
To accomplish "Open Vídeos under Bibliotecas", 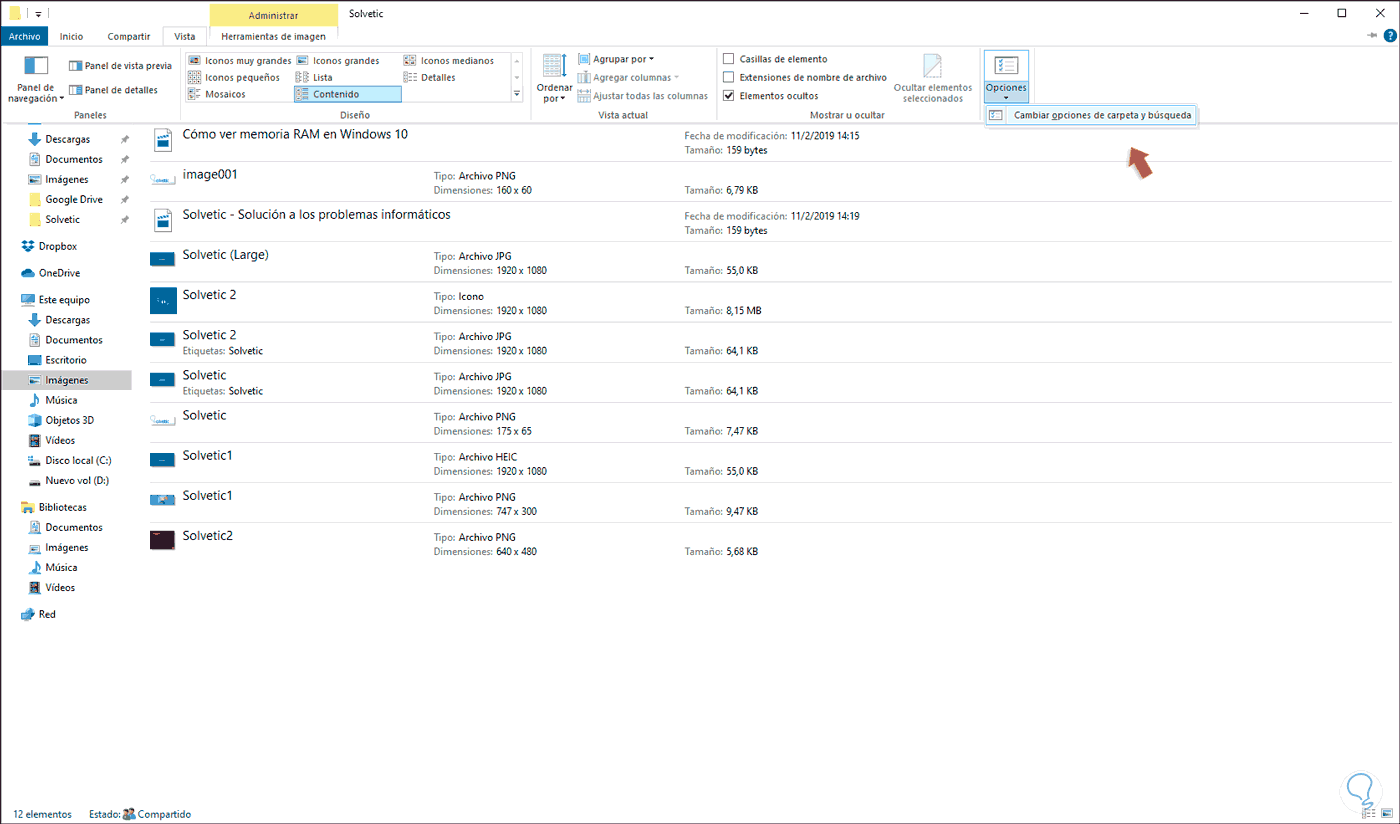I will (x=60, y=588).
